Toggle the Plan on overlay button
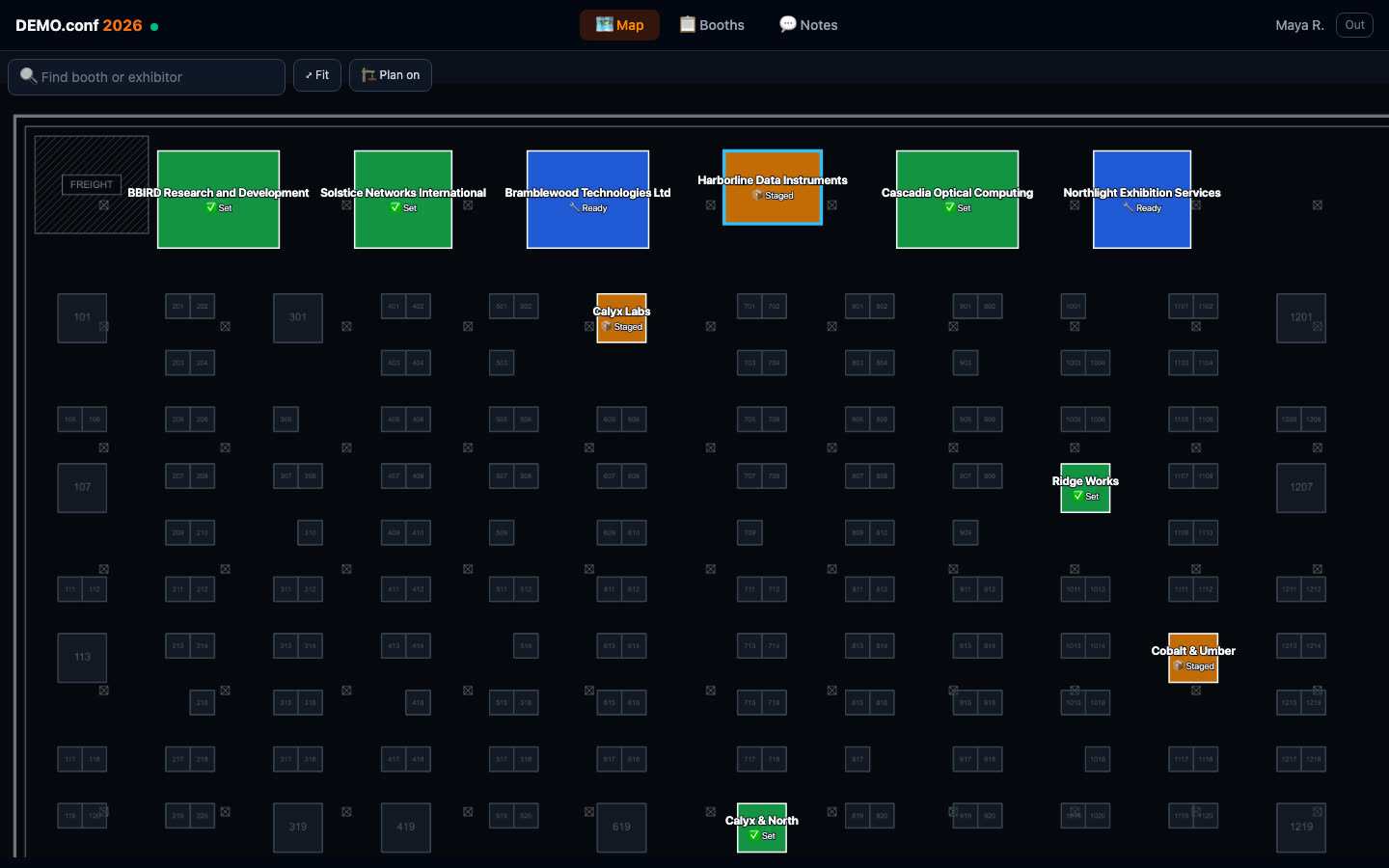Screen dimensions: 1389x868 click(391, 75)
